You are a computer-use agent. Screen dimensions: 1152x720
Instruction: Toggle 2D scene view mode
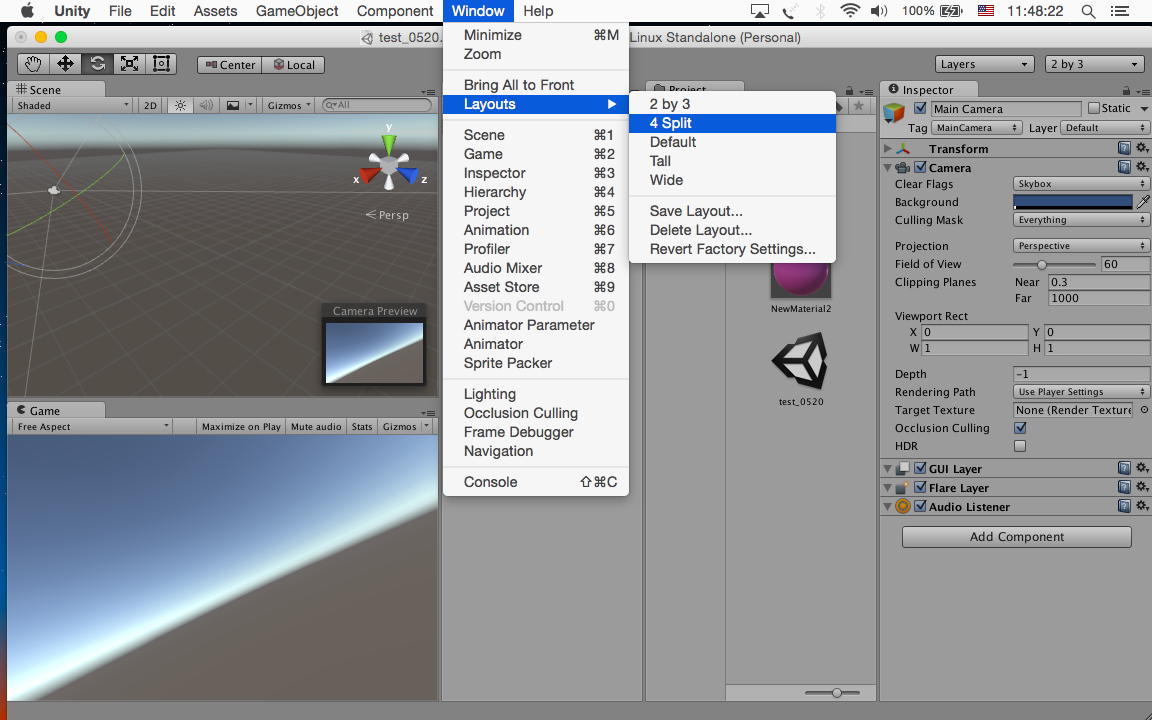151,105
